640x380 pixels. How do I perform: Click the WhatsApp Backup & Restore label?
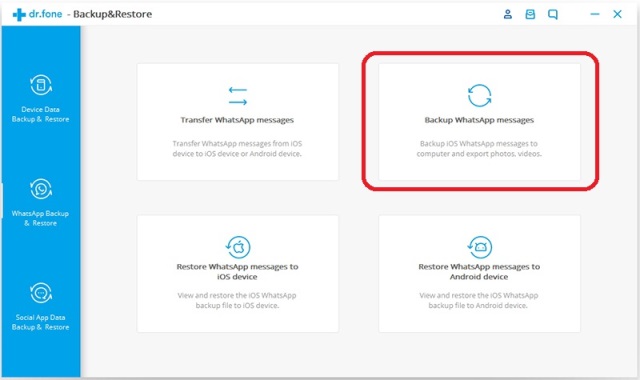click(x=40, y=218)
